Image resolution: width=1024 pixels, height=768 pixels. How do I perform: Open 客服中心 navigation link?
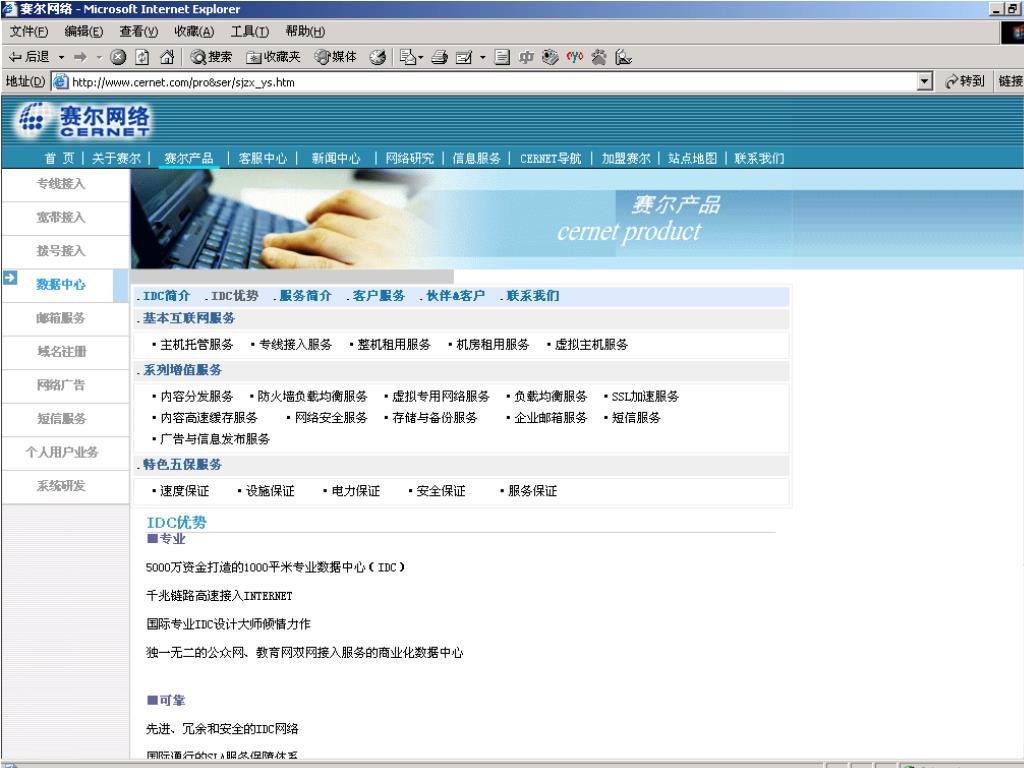(x=263, y=158)
